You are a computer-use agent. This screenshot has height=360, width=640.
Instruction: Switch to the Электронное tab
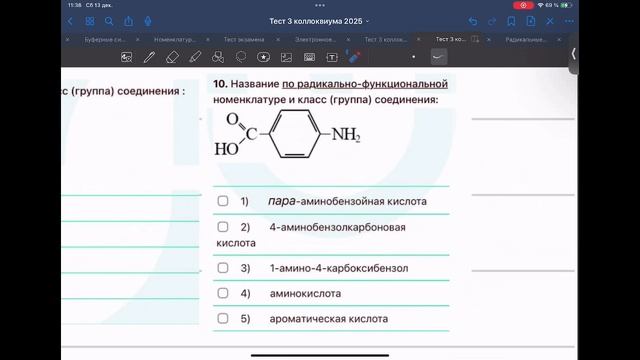(315, 40)
